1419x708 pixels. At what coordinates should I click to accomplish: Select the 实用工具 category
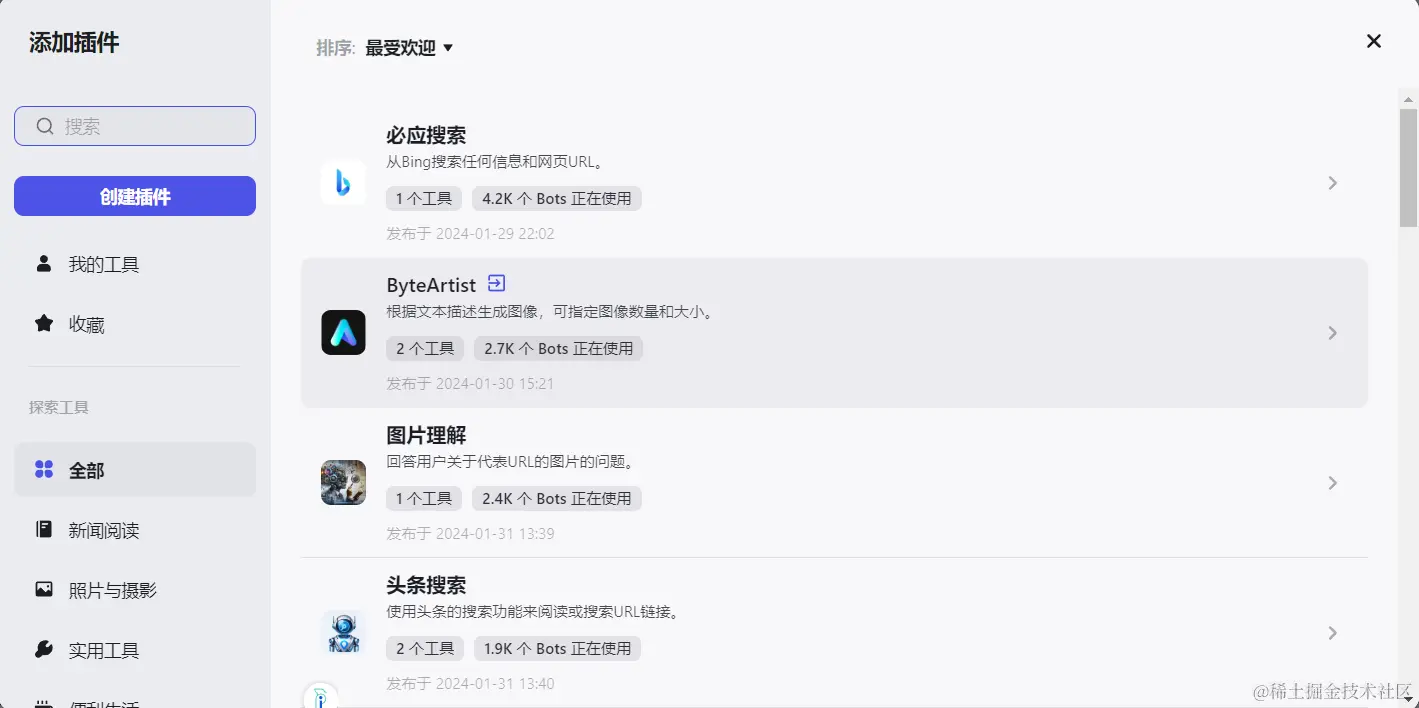[103, 651]
